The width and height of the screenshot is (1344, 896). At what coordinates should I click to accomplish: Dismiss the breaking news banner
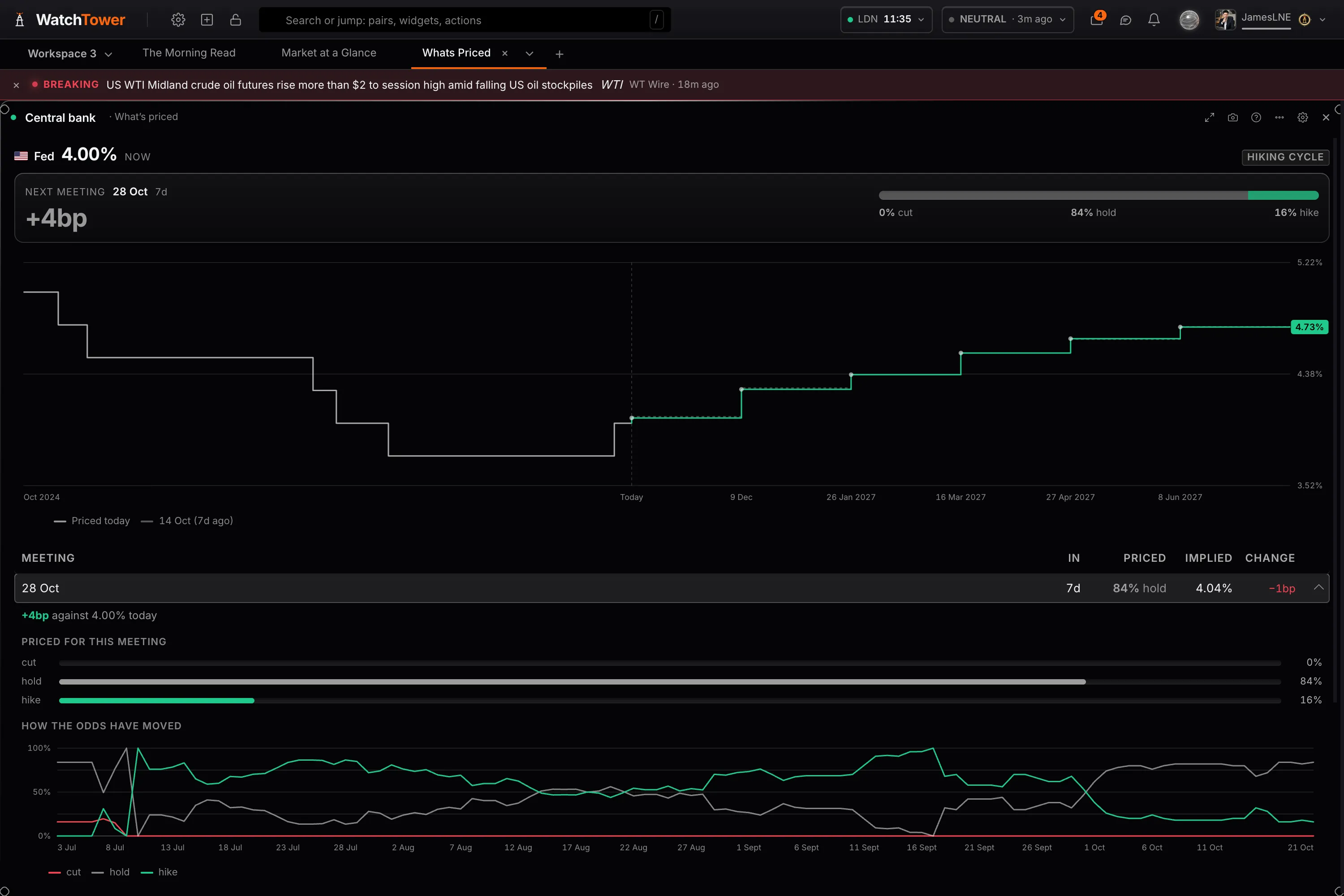(17, 85)
